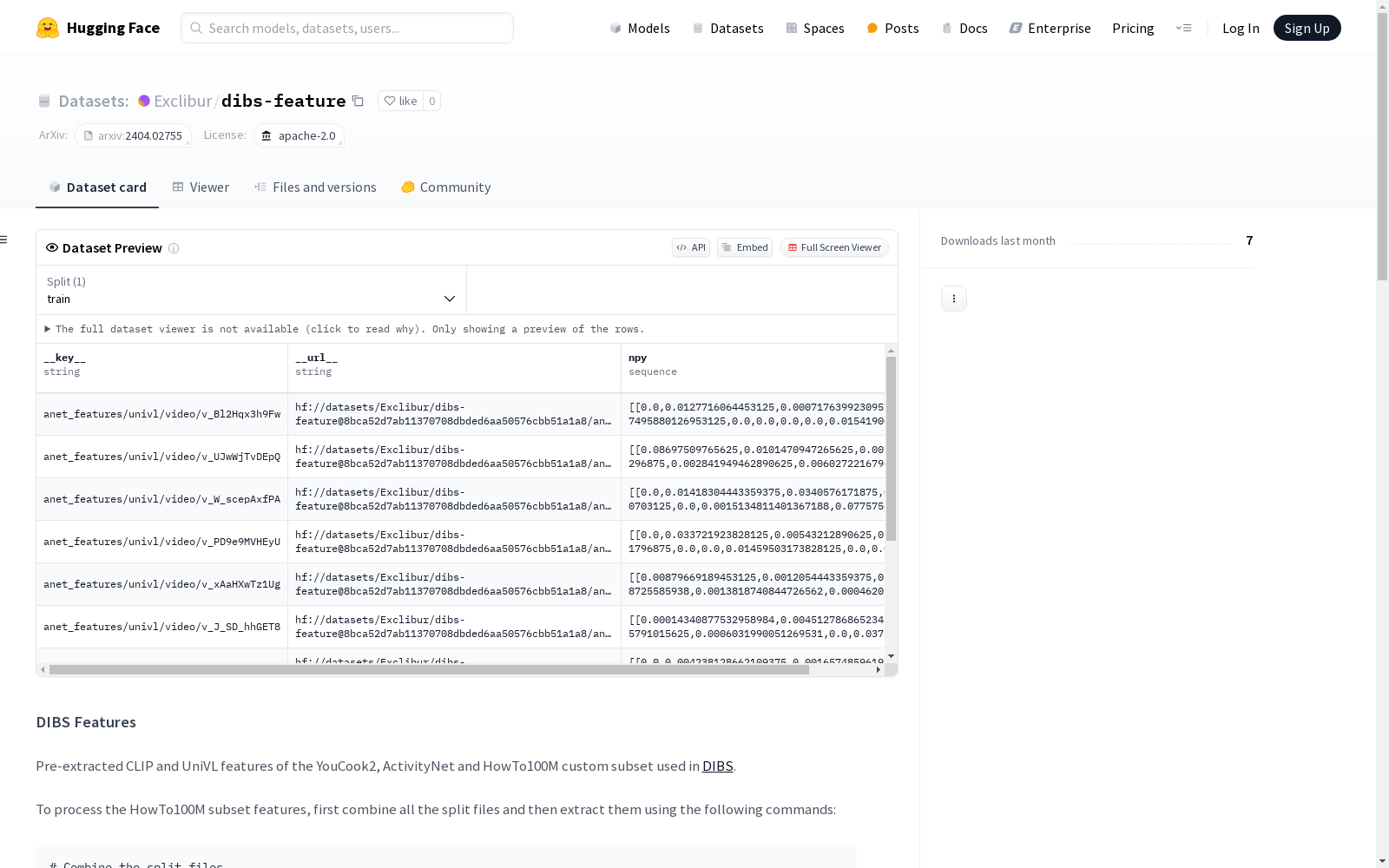Open the Community tab
The height and width of the screenshot is (868, 1389).
coord(446,187)
